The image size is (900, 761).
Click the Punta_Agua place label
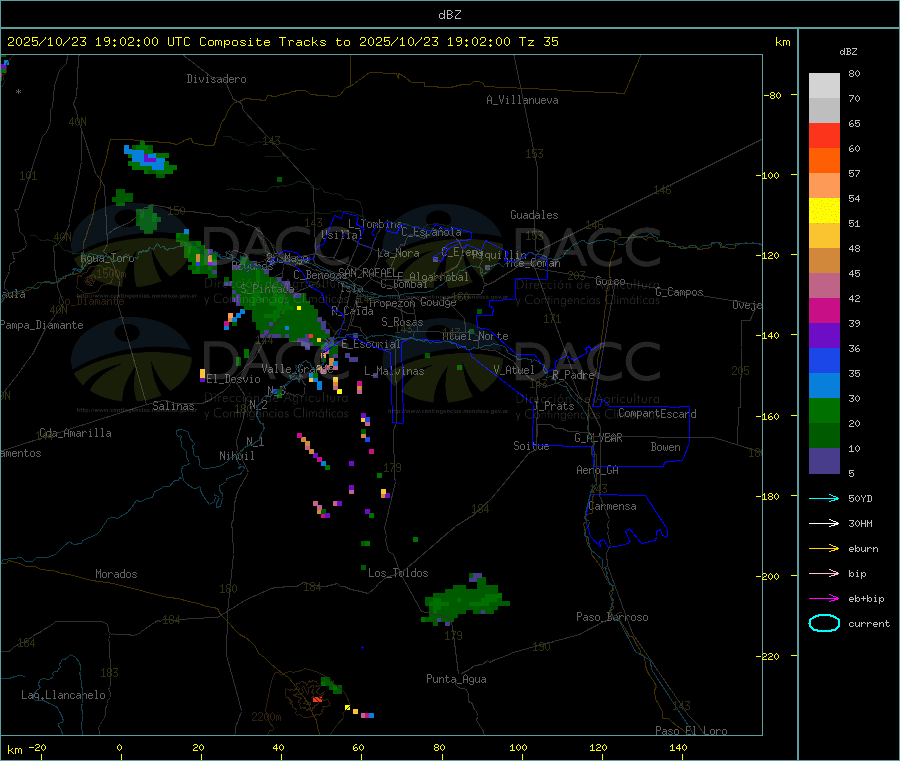pyautogui.click(x=456, y=680)
